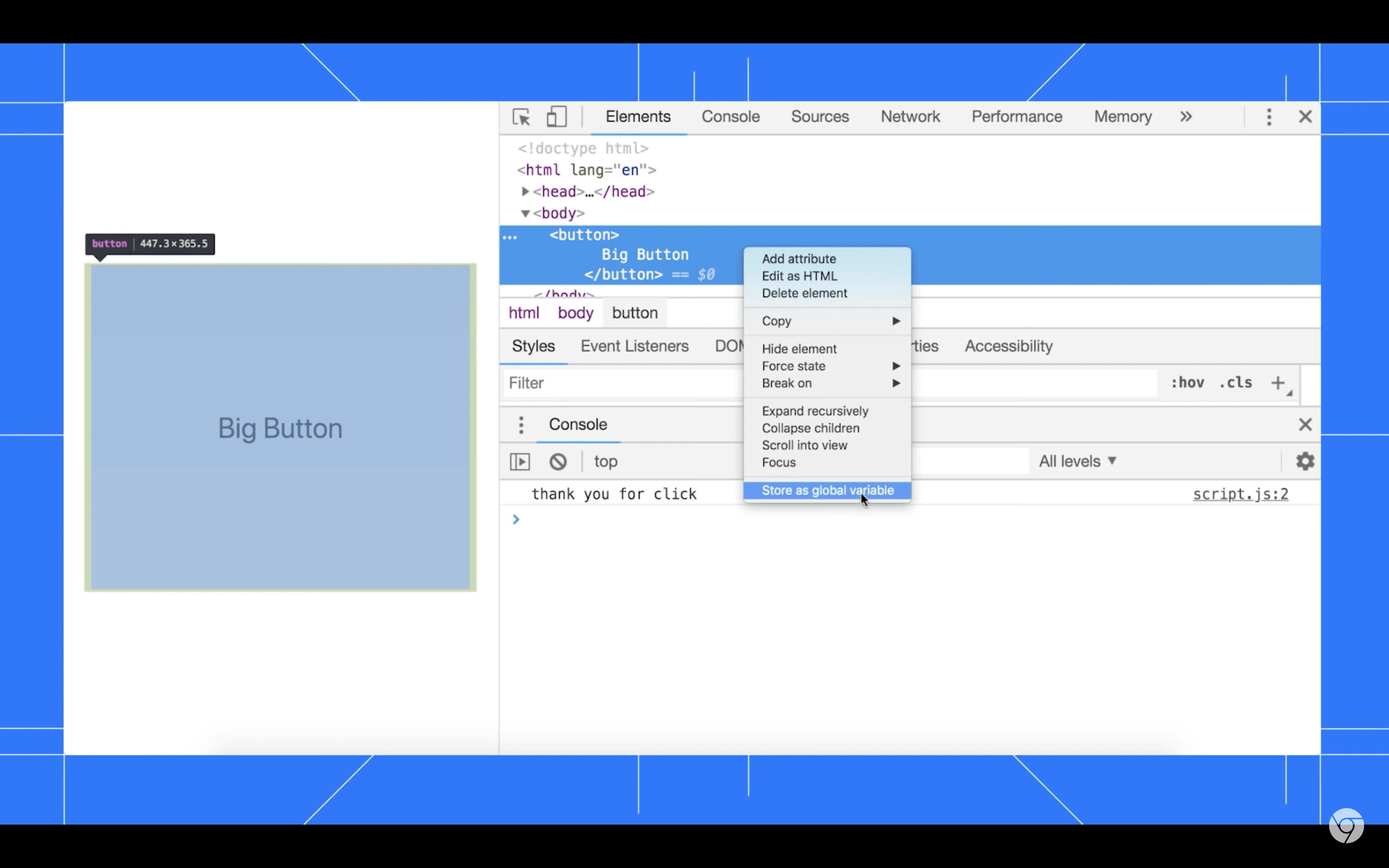
Task: Hide element via context menu
Action: coord(799,348)
